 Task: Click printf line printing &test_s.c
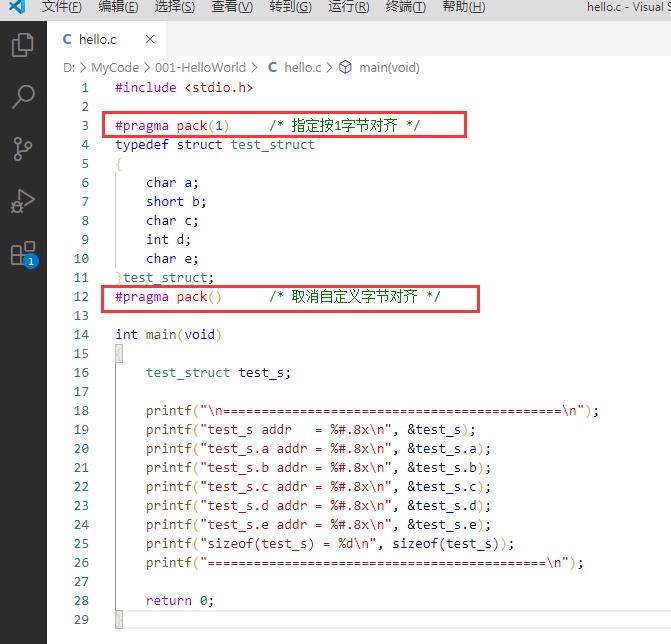coord(318,487)
